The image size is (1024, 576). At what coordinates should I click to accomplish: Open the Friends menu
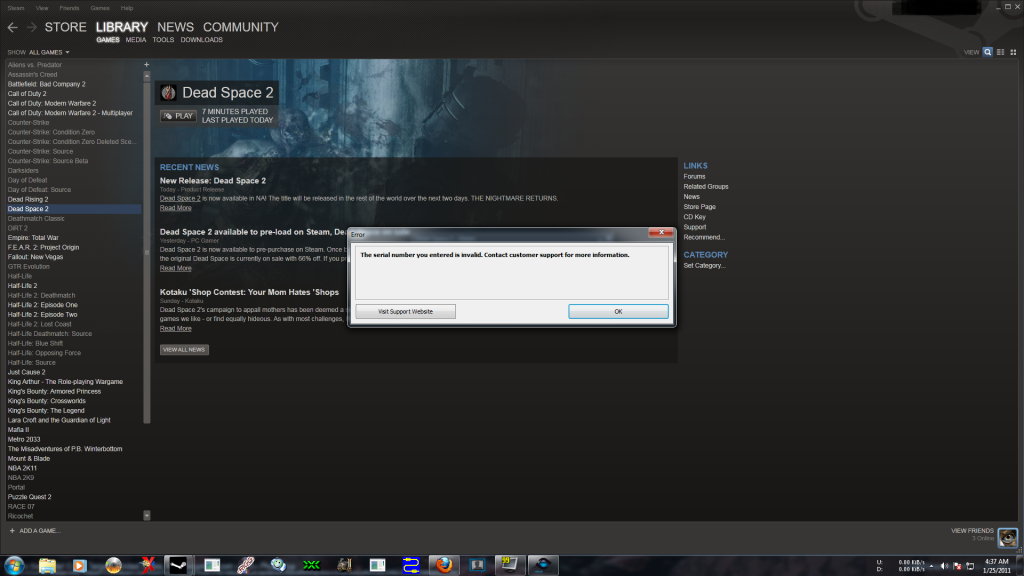click(x=69, y=8)
